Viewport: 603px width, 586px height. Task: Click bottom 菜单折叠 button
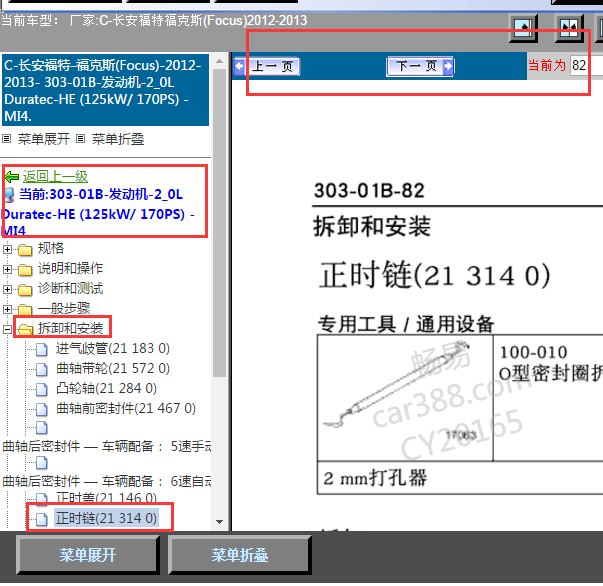pos(240,555)
